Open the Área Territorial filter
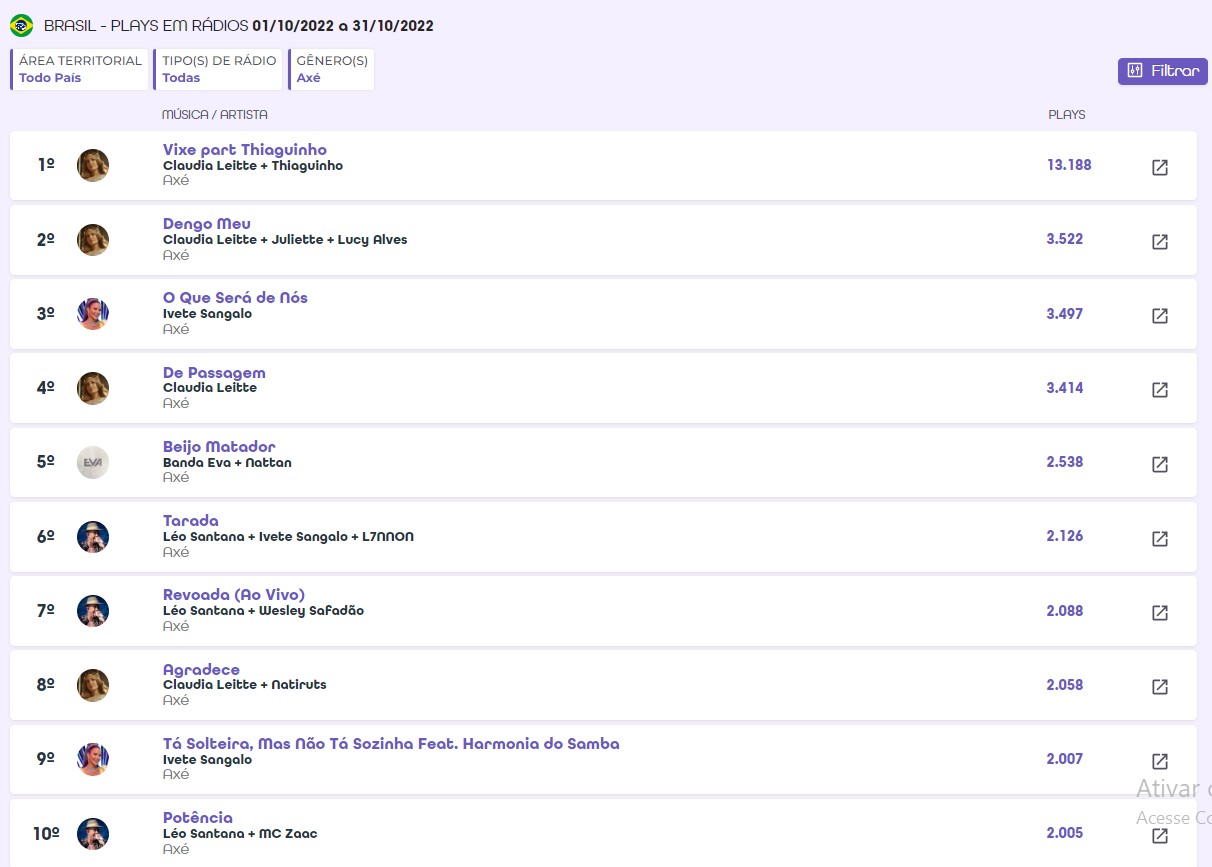This screenshot has height=867, width=1212. point(79,69)
